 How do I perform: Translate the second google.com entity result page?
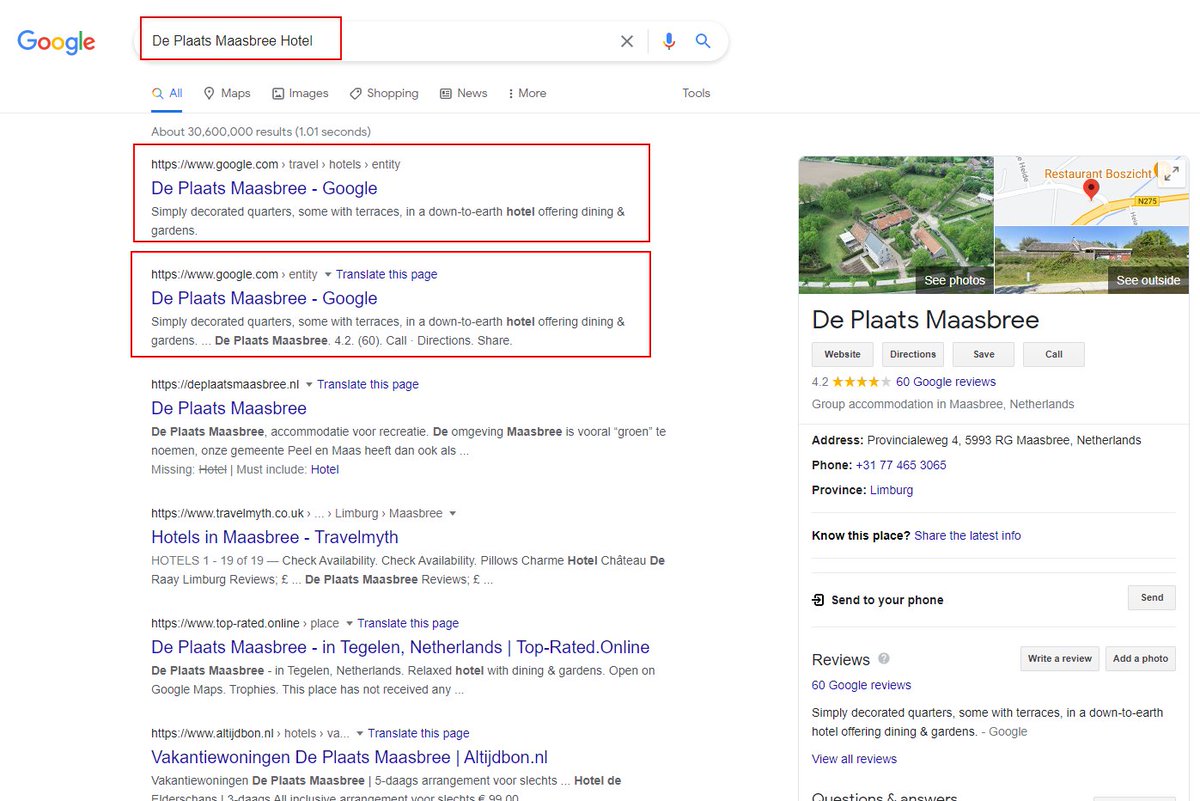[386, 274]
